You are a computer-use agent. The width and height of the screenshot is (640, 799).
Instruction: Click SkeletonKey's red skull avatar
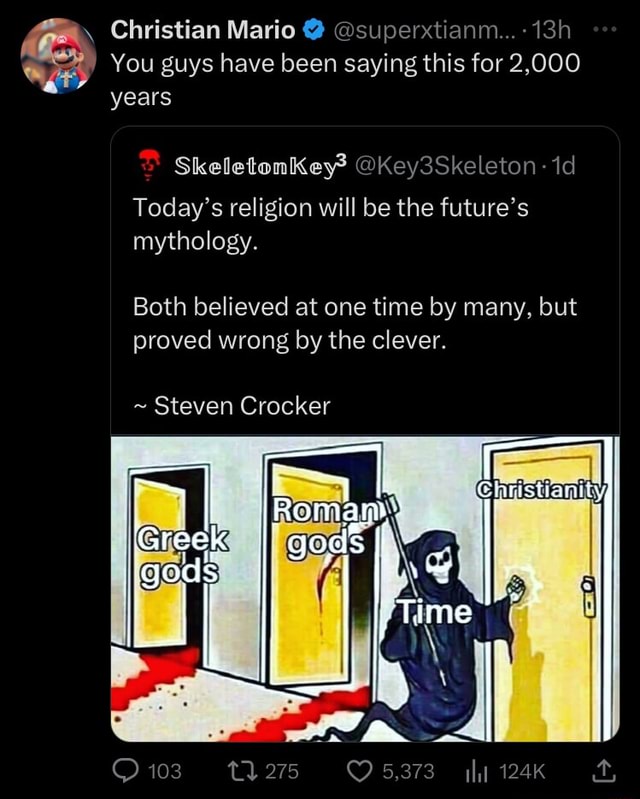click(149, 165)
